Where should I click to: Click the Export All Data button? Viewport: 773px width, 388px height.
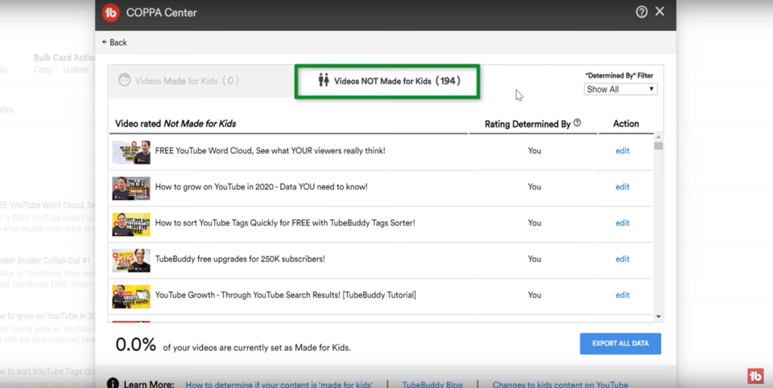[620, 344]
